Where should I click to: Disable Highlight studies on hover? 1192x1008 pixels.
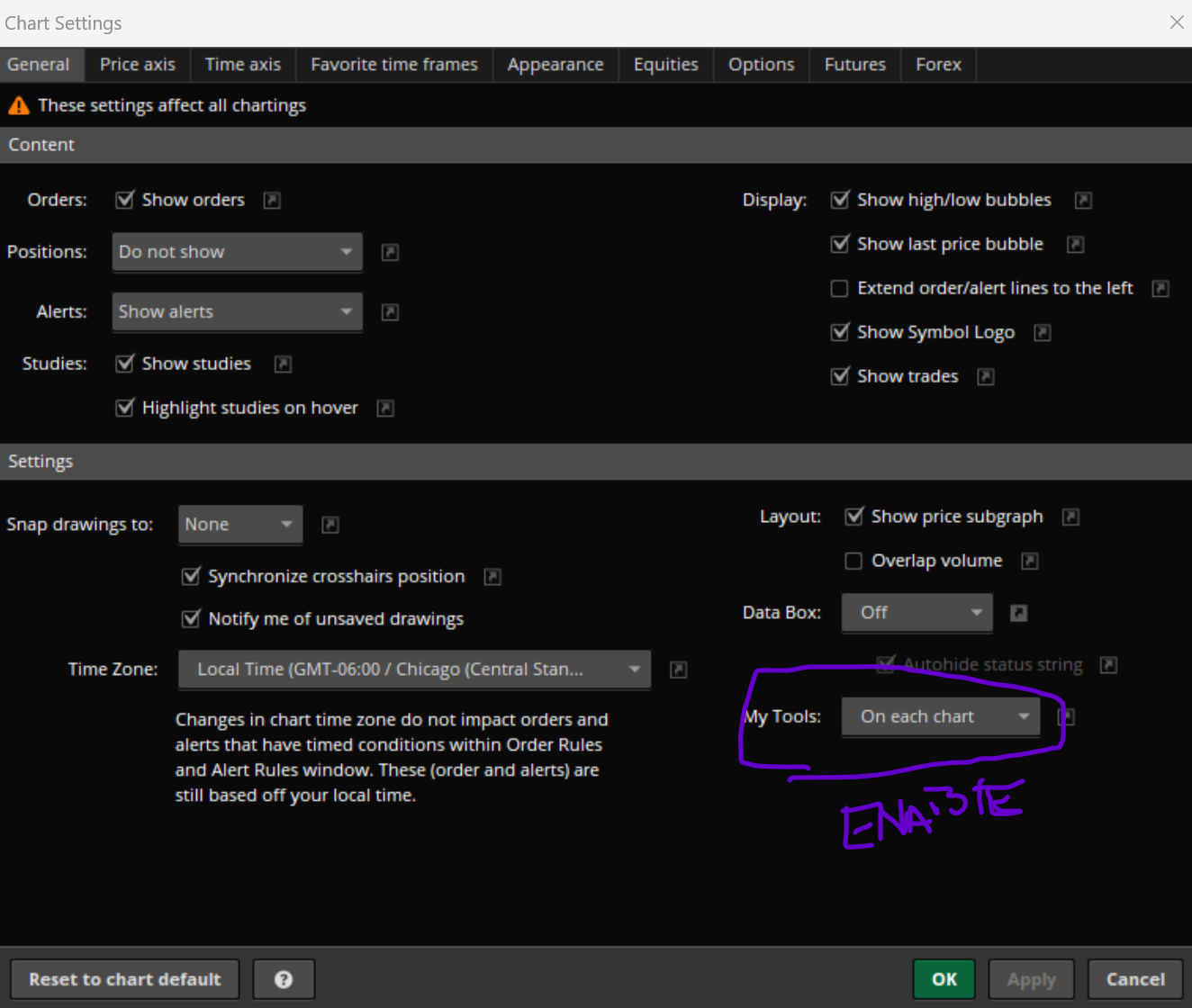click(x=125, y=408)
